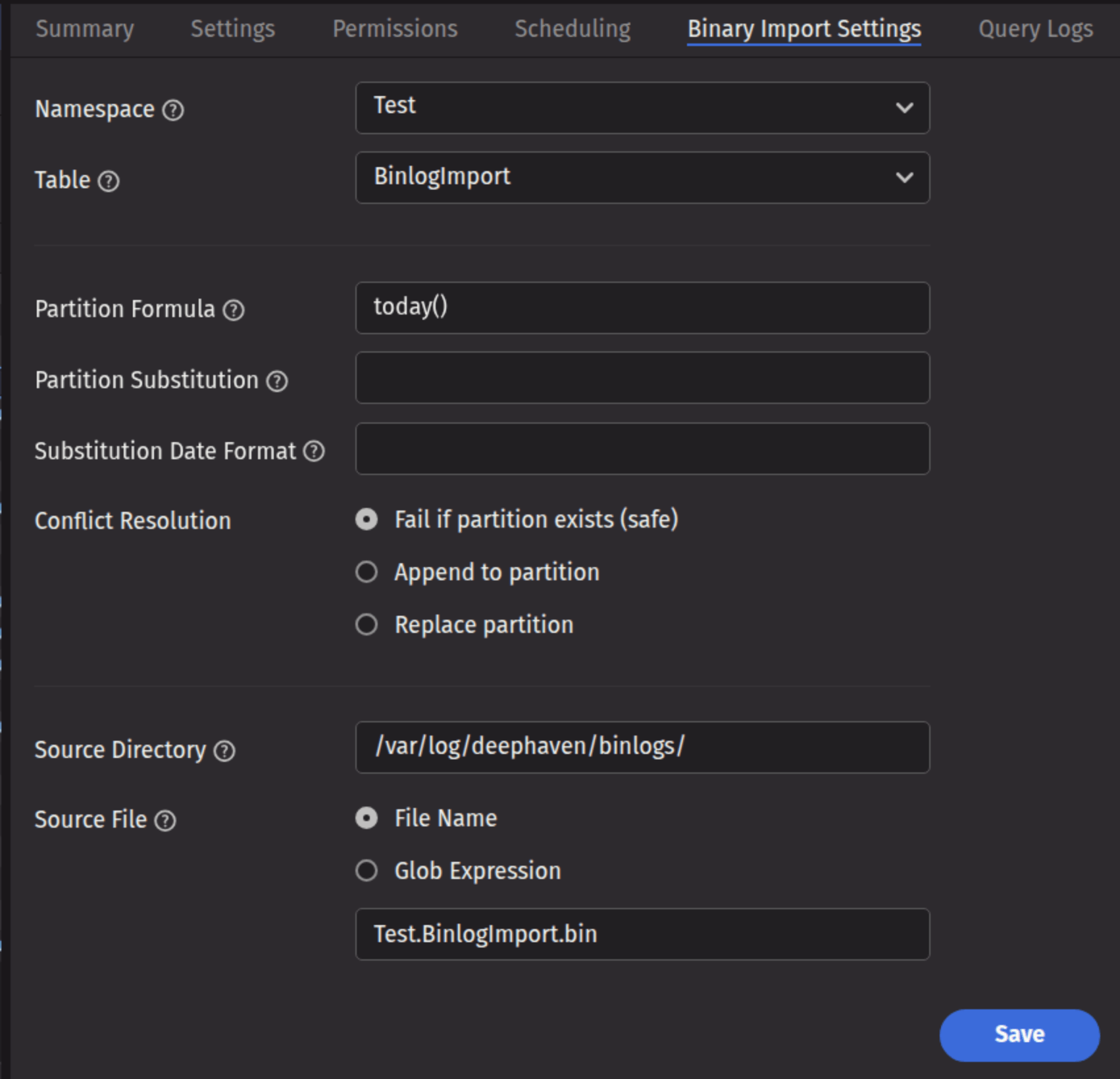Click the Partition Substitution help icon

point(277,381)
